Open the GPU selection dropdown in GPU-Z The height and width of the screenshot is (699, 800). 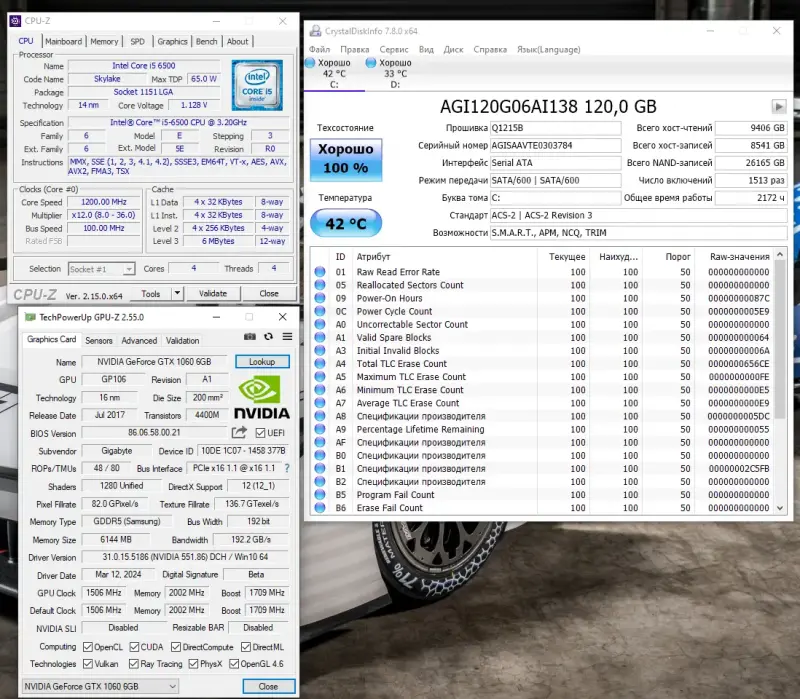click(100, 686)
